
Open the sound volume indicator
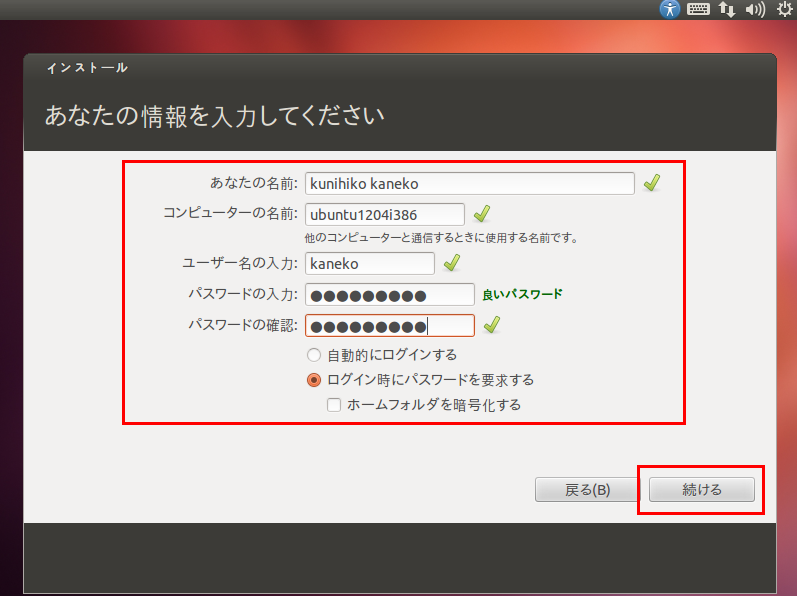(x=755, y=9)
